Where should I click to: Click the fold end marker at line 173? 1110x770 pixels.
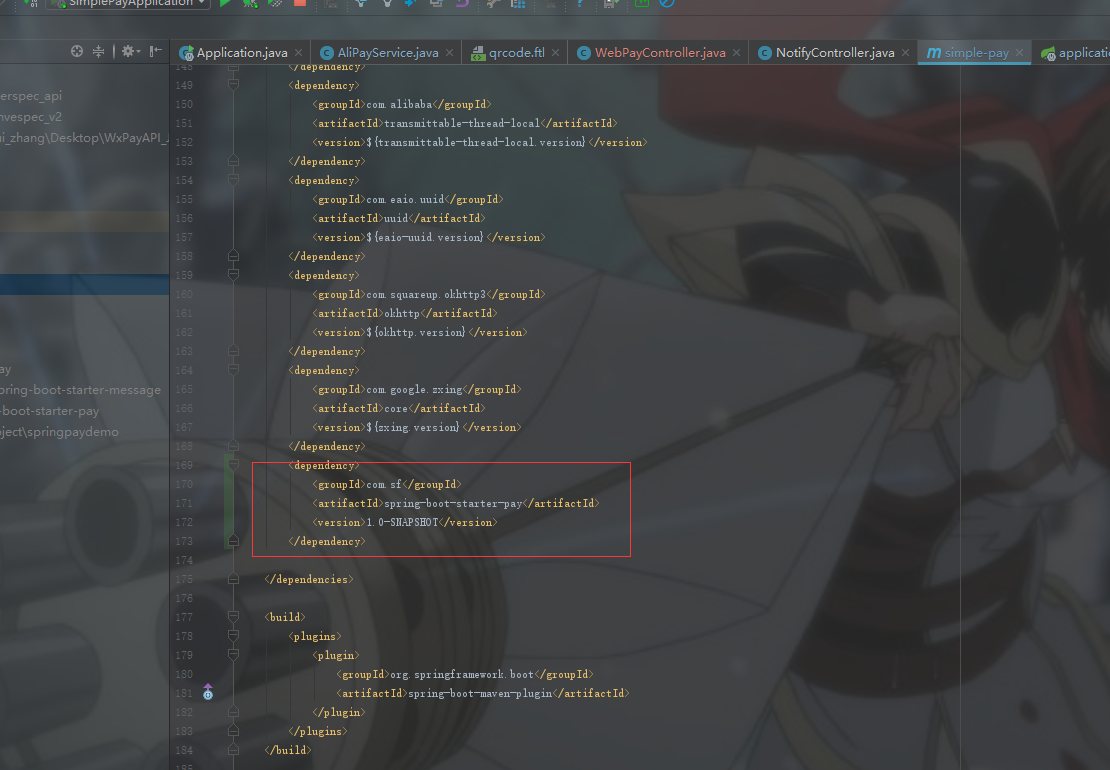point(233,541)
